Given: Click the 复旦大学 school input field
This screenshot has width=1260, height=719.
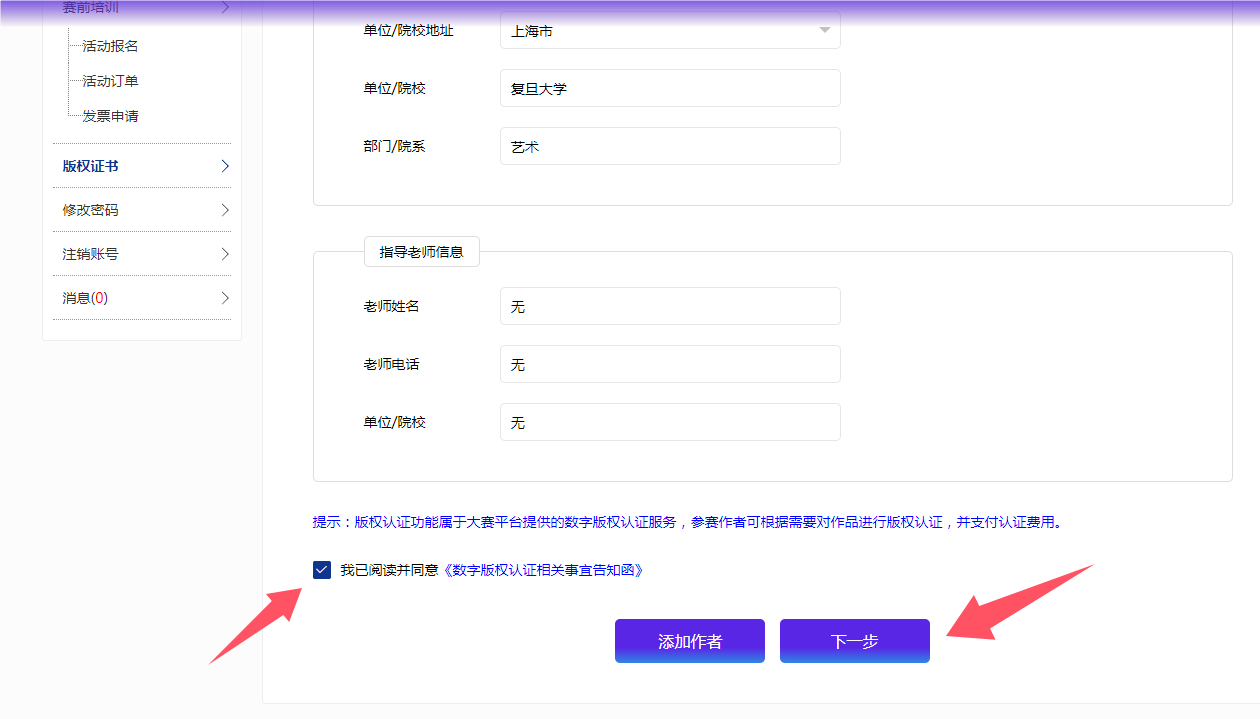Looking at the screenshot, I should pos(670,88).
